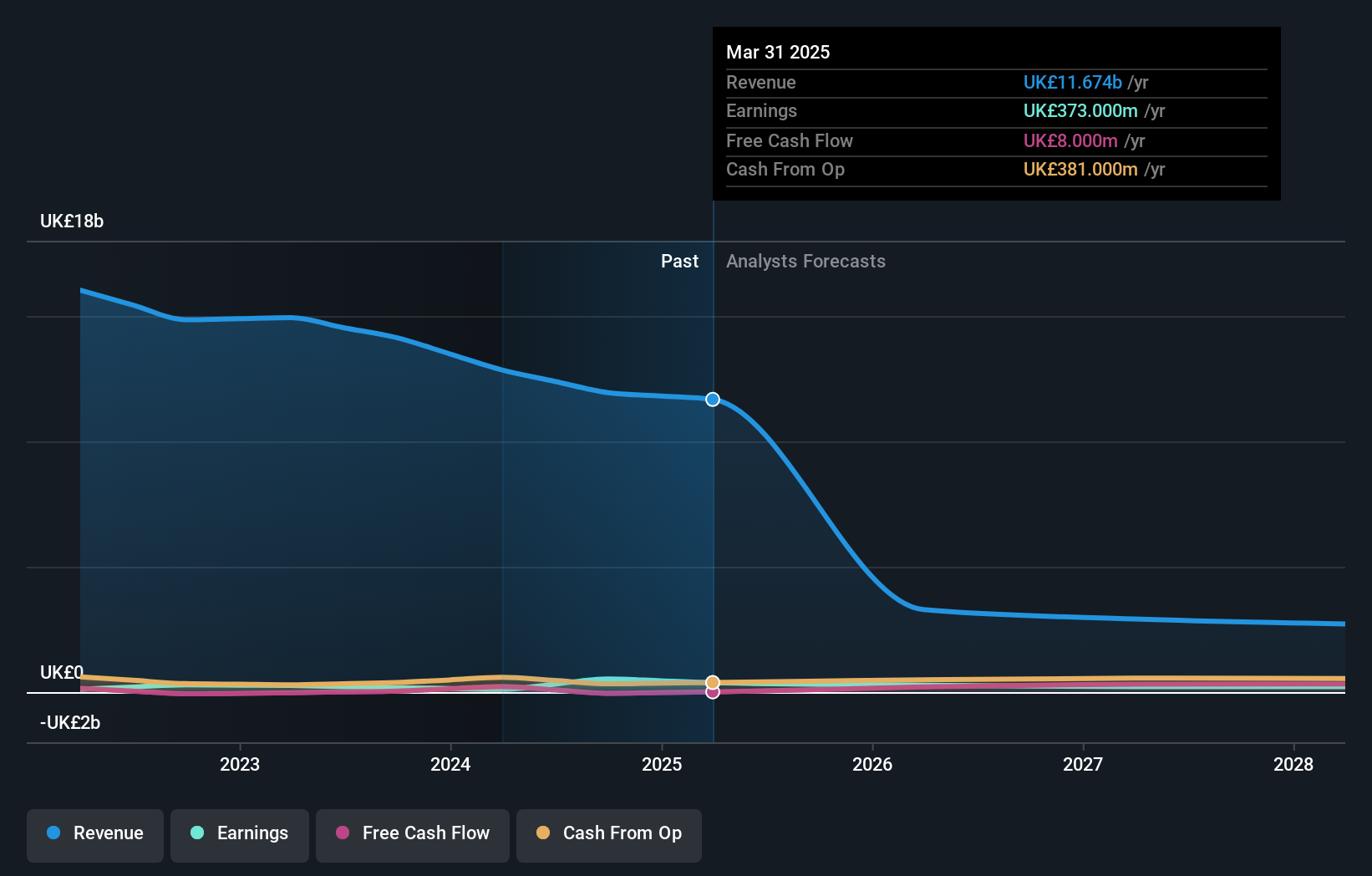The width and height of the screenshot is (1372, 876).
Task: Toggle the Free Cash Flow legend button
Action: click(x=413, y=835)
